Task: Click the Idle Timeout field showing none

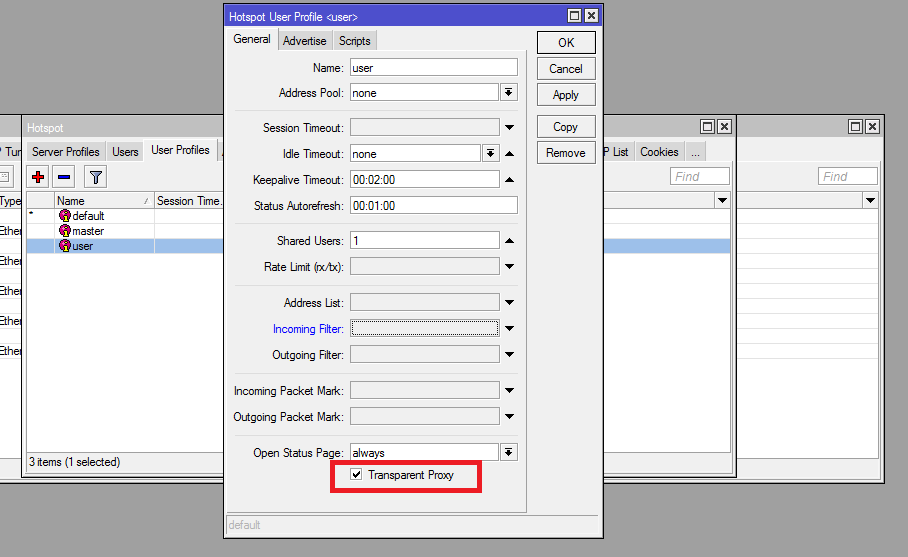Action: [x=415, y=153]
